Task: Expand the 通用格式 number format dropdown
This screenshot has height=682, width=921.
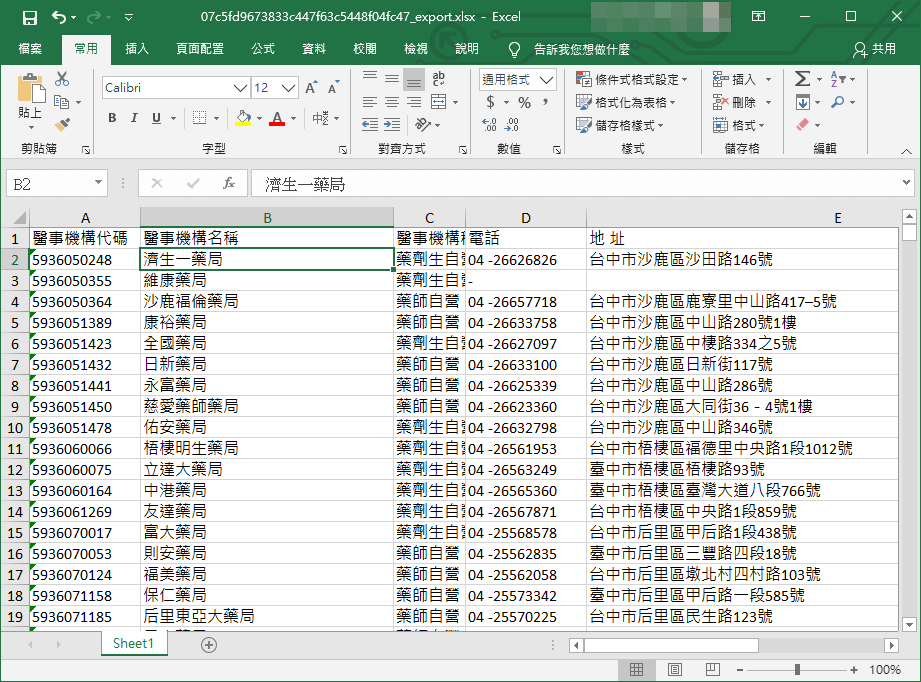Action: tap(546, 79)
